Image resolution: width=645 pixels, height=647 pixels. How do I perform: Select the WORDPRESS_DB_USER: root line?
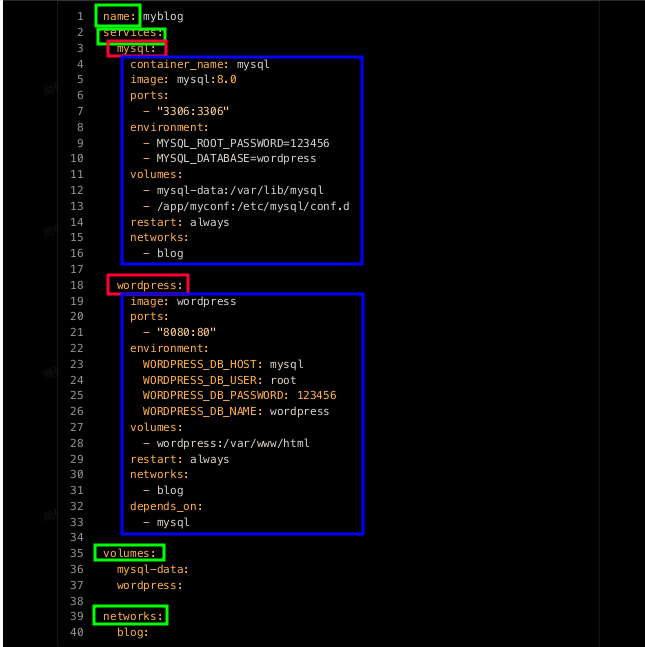(220, 380)
